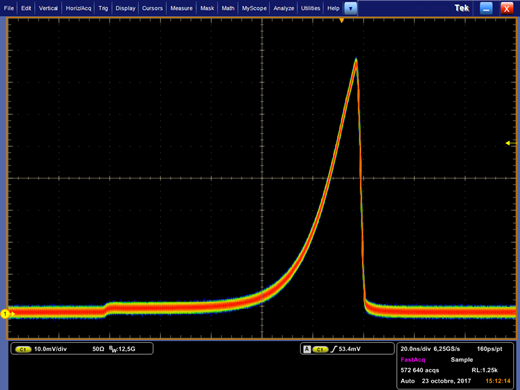Click the 10.0mV/div vertical scale readout
This screenshot has height=390, width=520.
coord(50,349)
